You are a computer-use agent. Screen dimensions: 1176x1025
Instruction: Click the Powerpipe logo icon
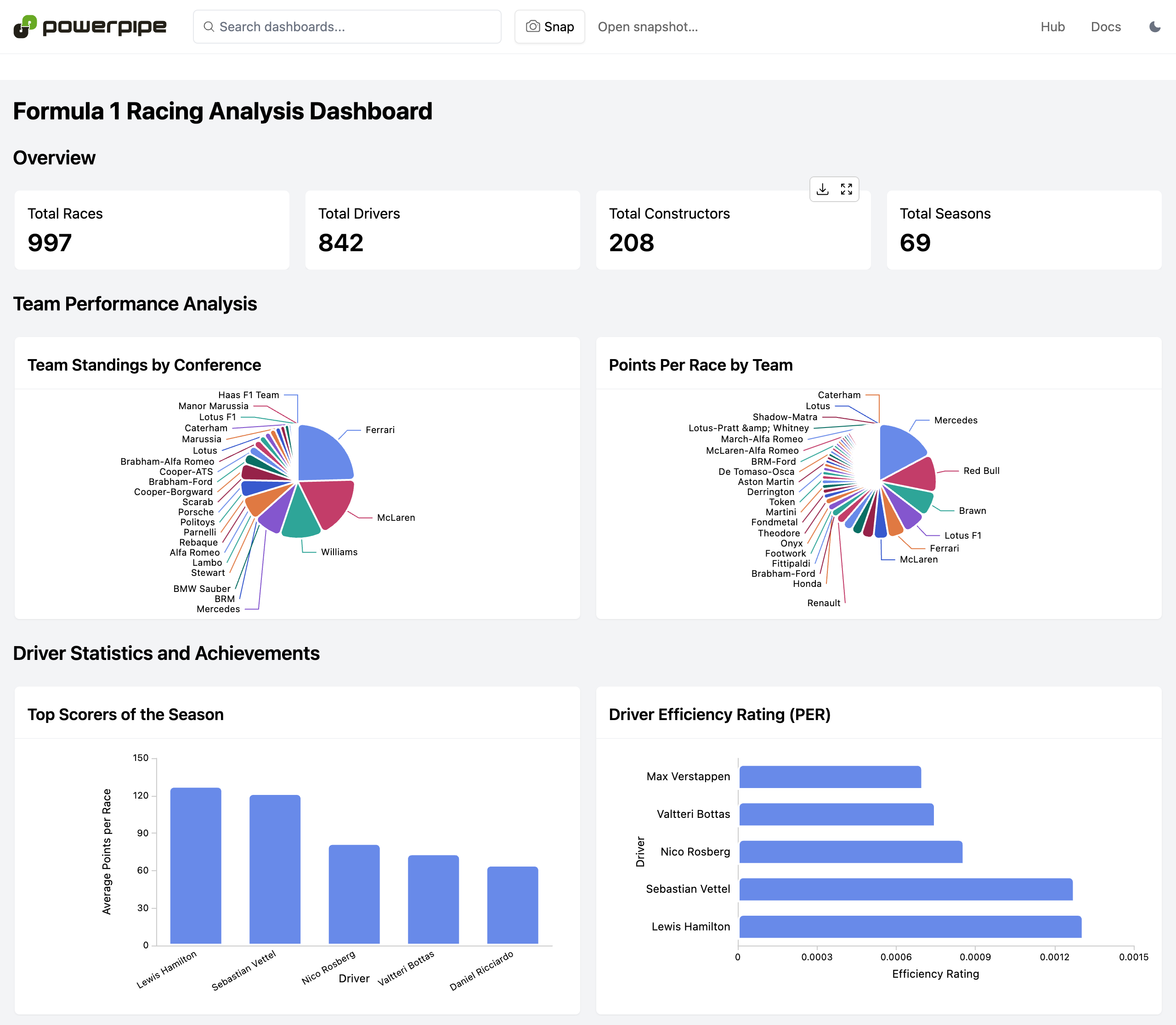[25, 27]
